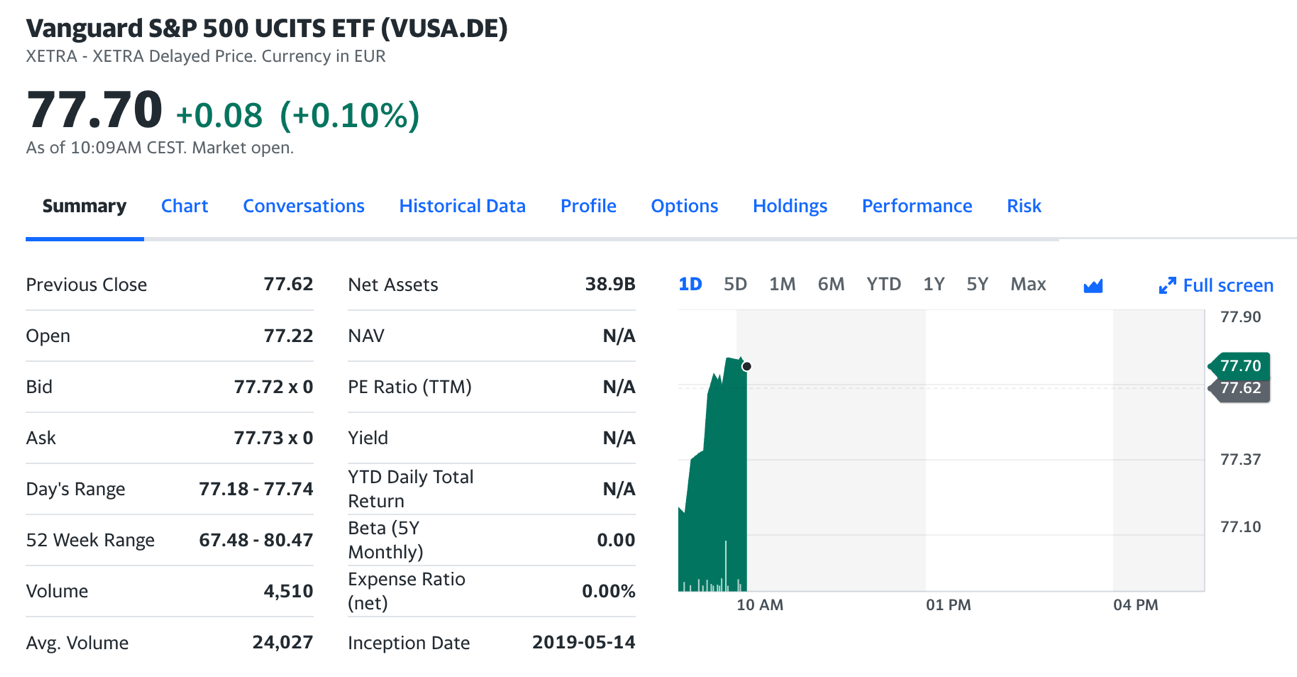Pick the 1Y chart range
The height and width of the screenshot is (677, 1297).
(x=933, y=284)
